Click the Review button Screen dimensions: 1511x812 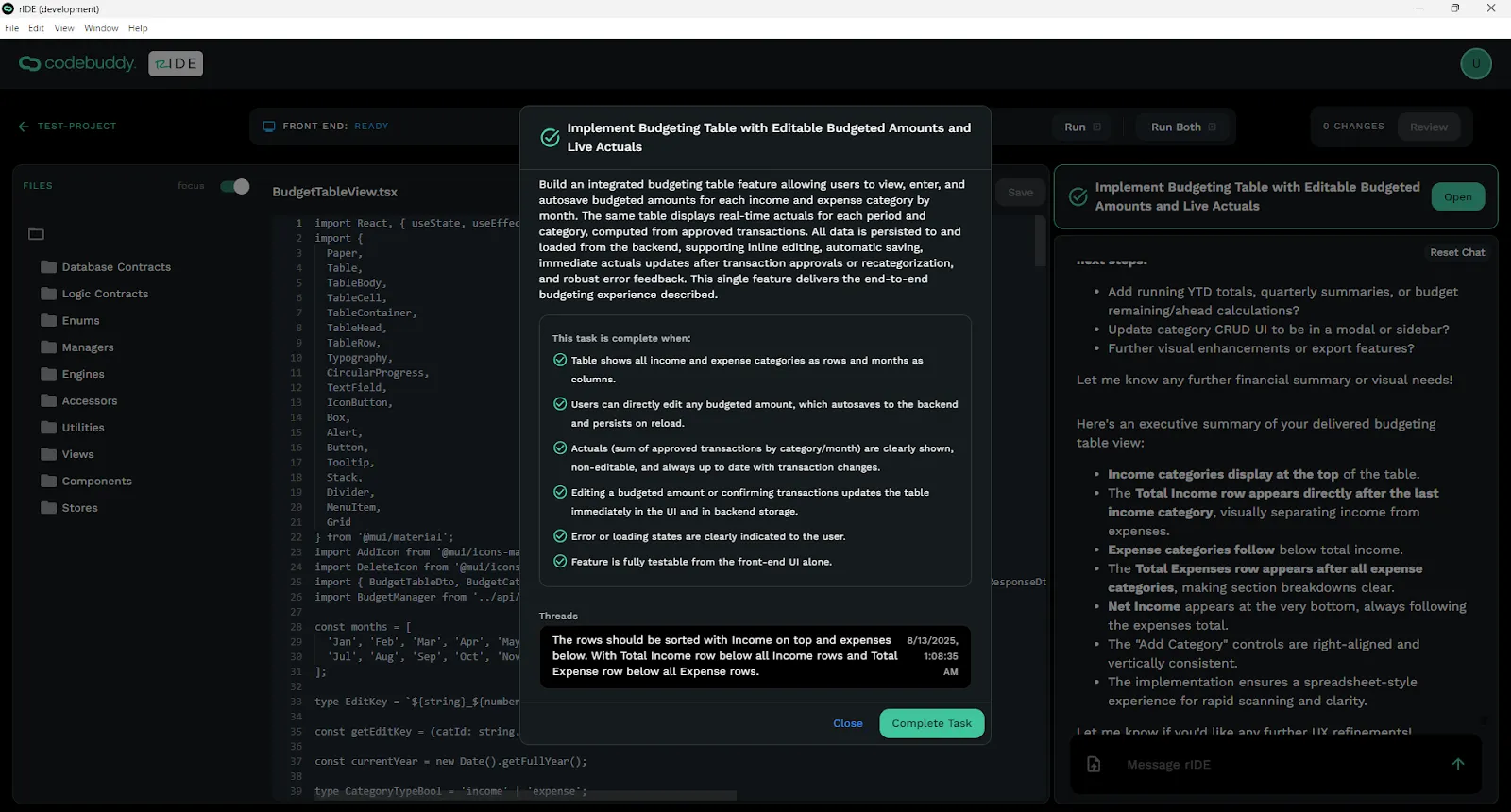(1428, 127)
